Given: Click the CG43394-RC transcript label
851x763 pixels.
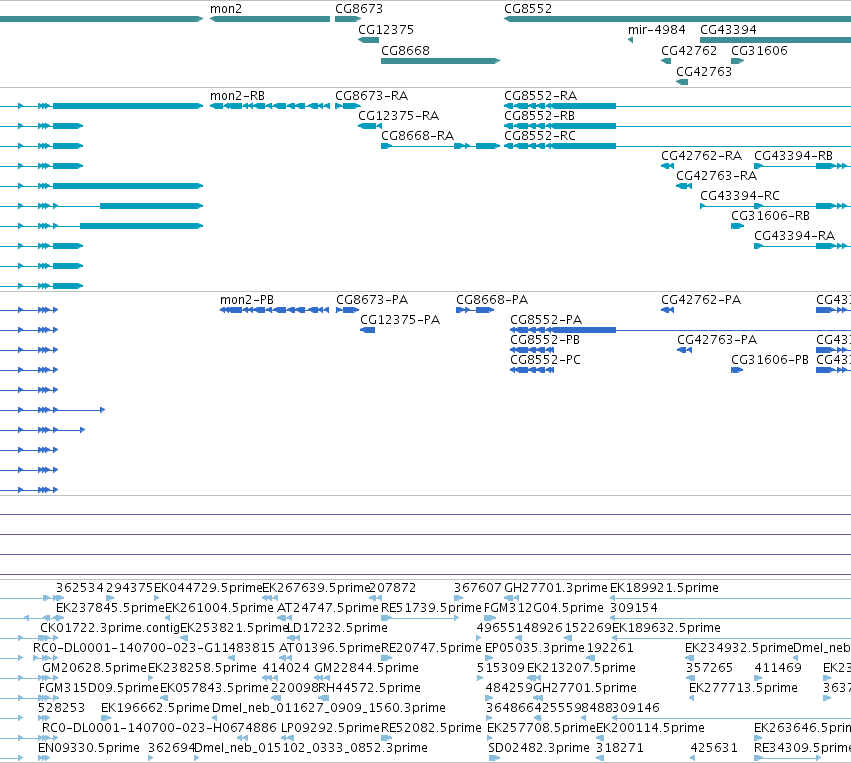Looking at the screenshot, I should pos(740,195).
